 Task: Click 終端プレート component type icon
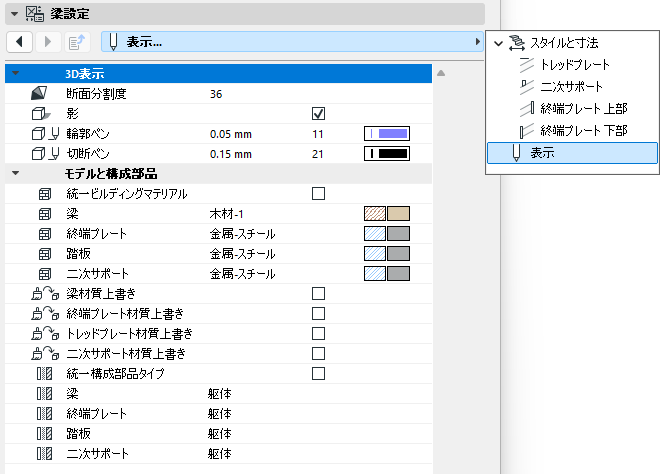45,413
